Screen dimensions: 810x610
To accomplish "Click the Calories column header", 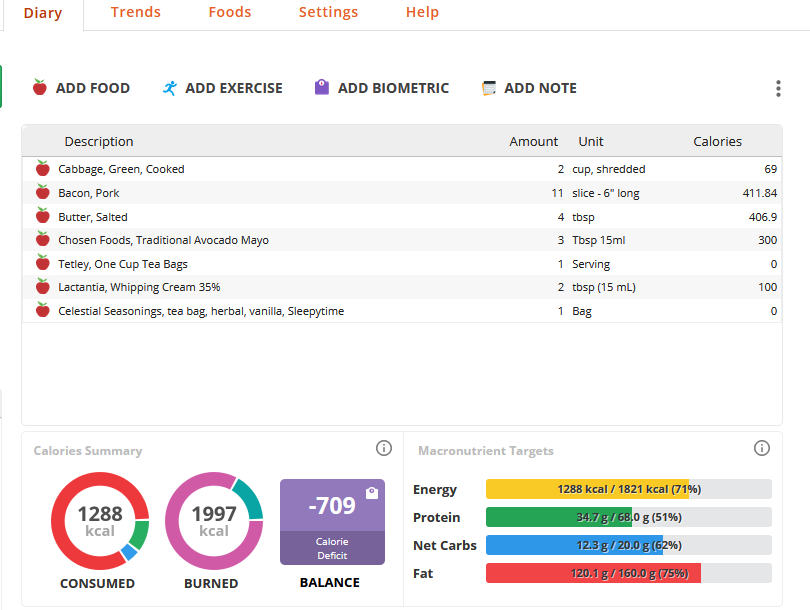I will [717, 142].
